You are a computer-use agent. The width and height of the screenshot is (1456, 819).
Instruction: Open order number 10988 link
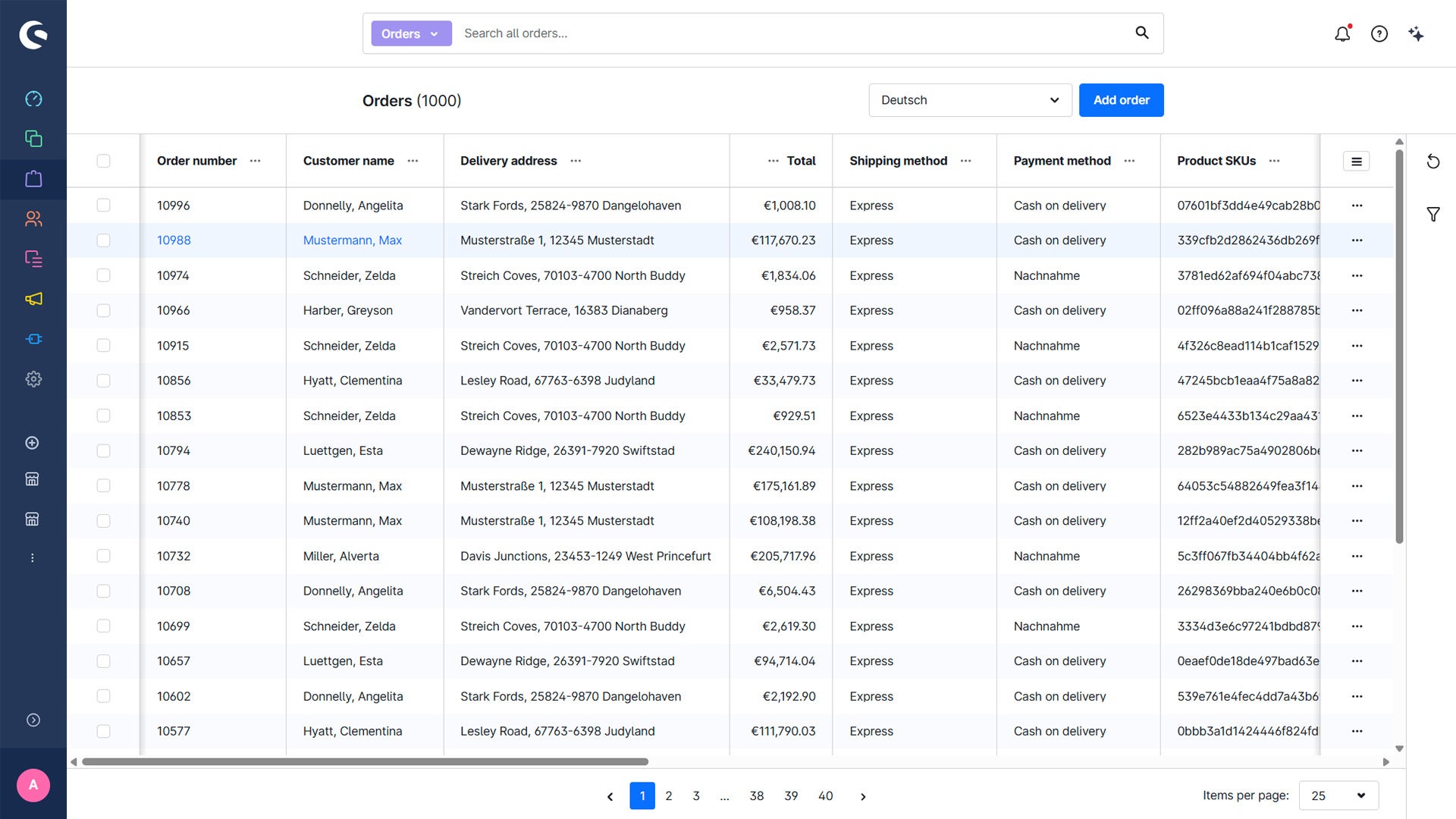point(174,240)
